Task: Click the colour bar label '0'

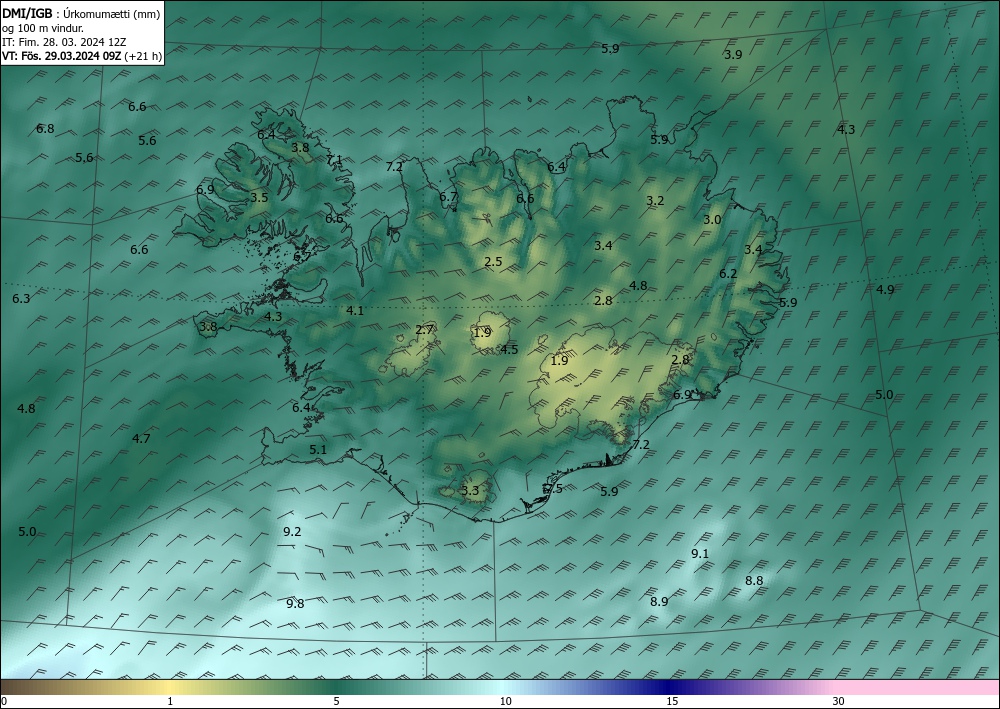Action: (x=4, y=701)
